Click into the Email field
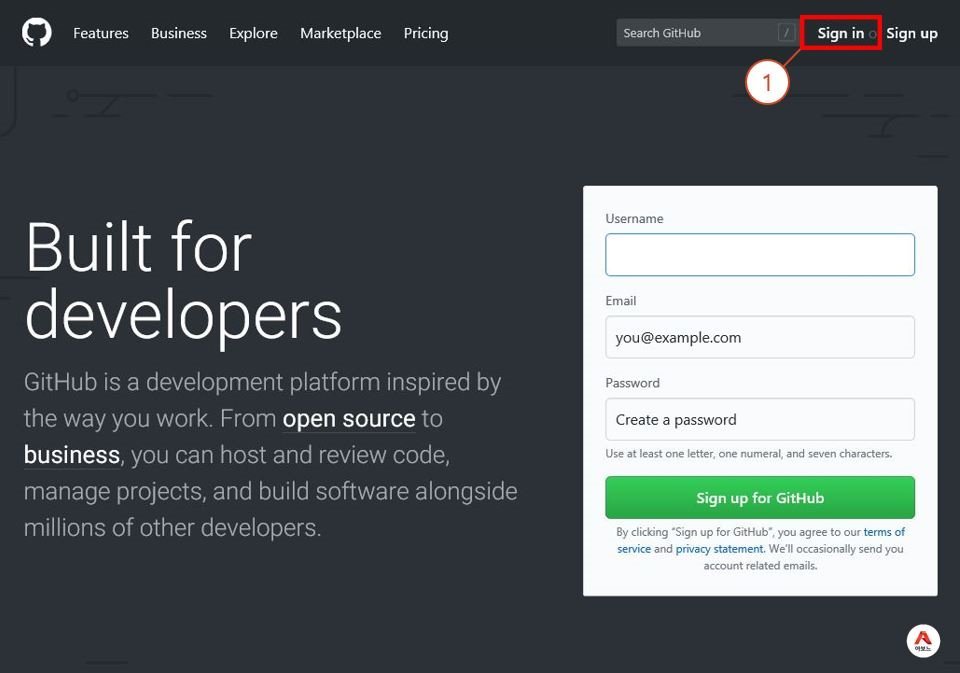This screenshot has width=960, height=673. pyautogui.click(x=760, y=337)
